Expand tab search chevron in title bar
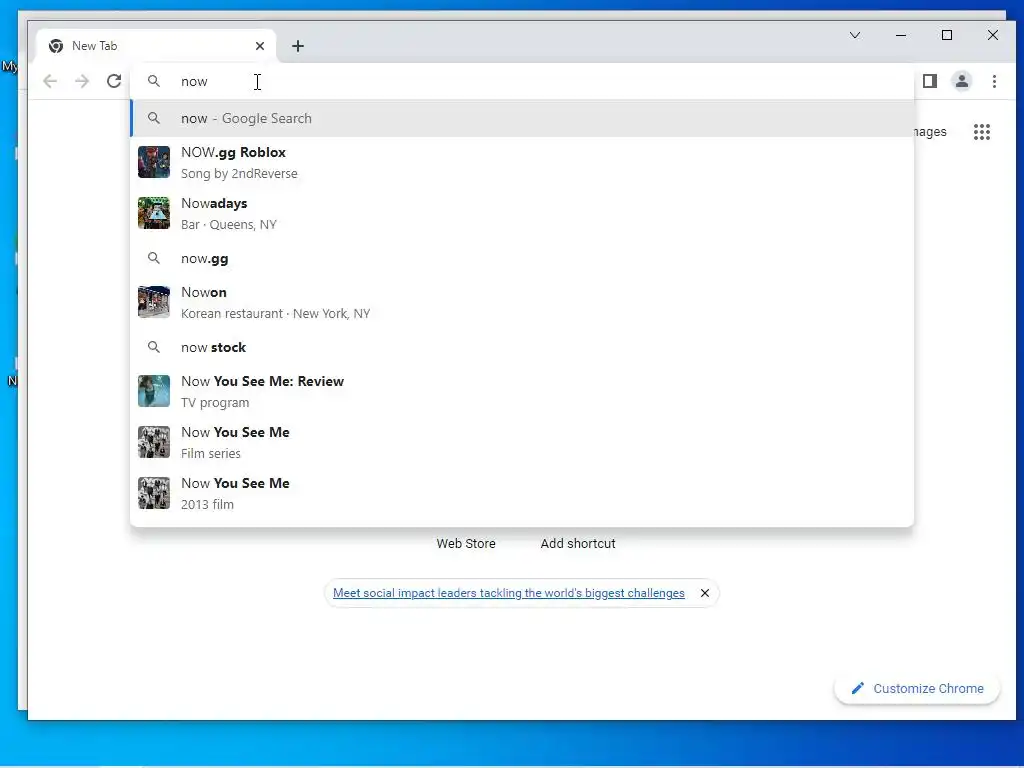Image resolution: width=1024 pixels, height=768 pixels. coord(855,35)
